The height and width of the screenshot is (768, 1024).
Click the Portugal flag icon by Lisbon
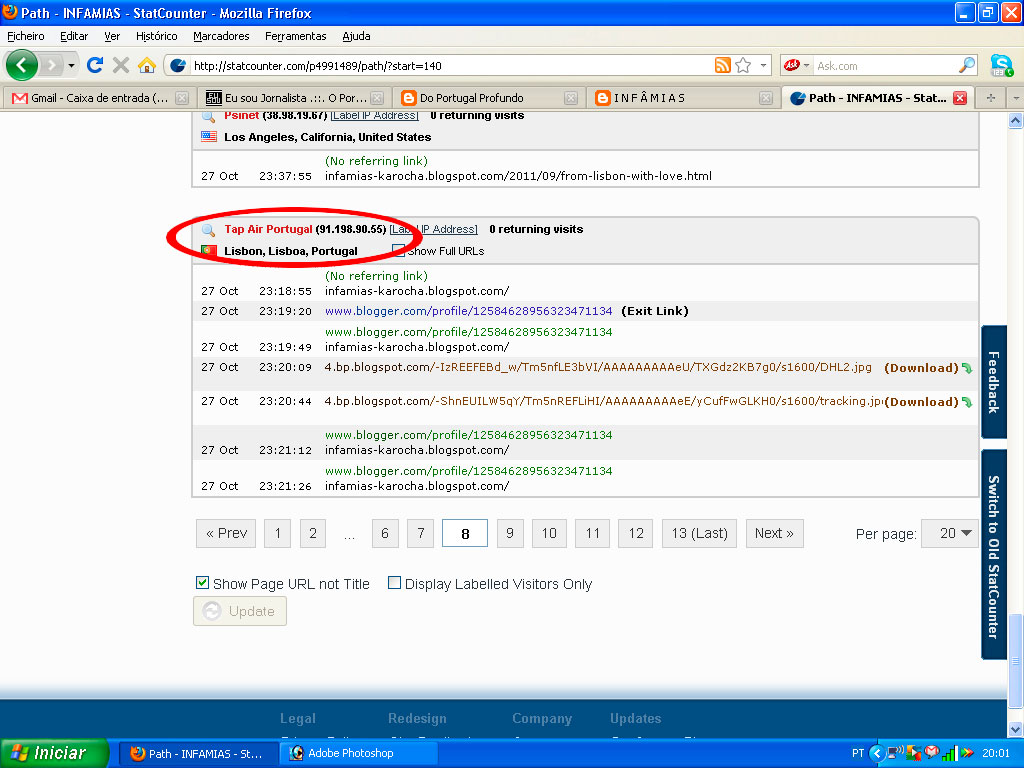click(x=209, y=250)
